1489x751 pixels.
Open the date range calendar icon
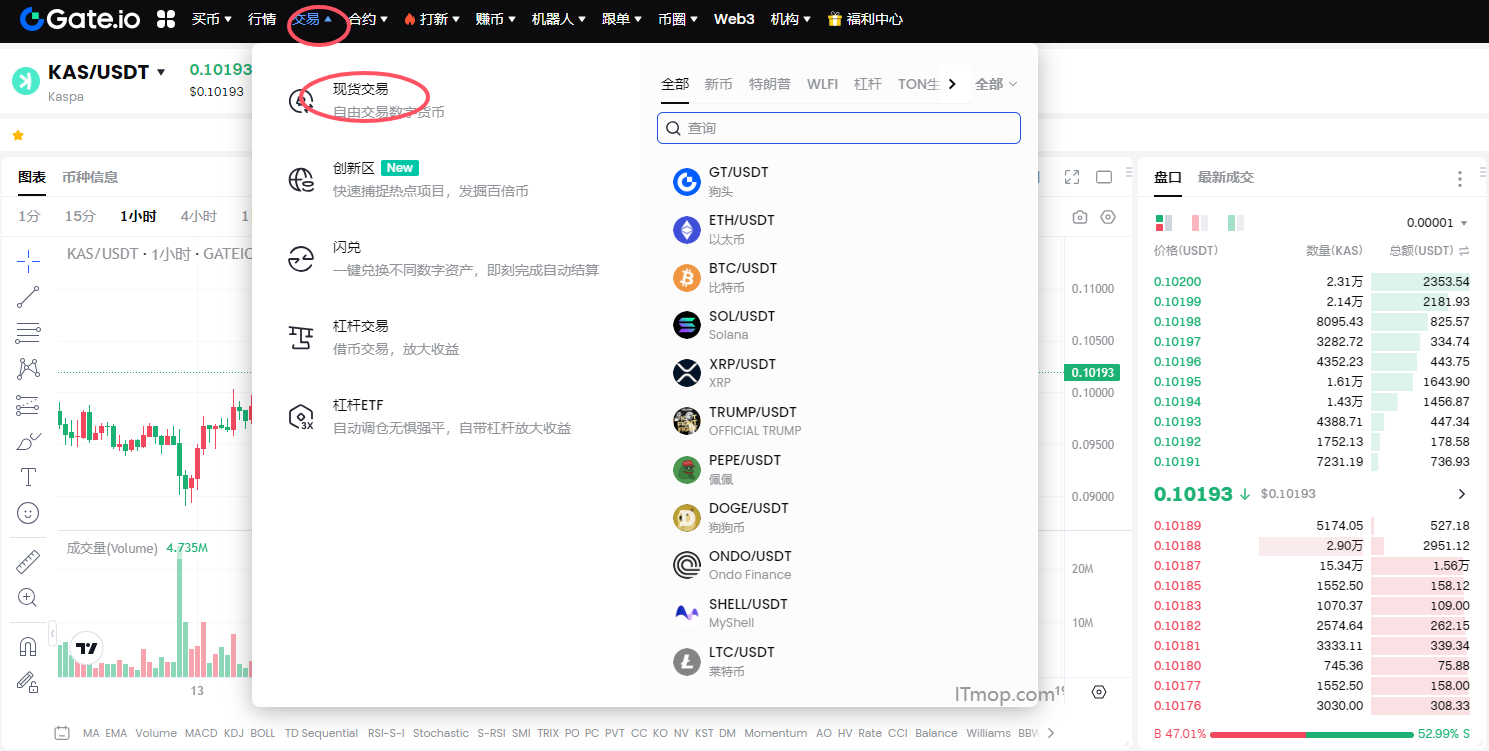62,733
